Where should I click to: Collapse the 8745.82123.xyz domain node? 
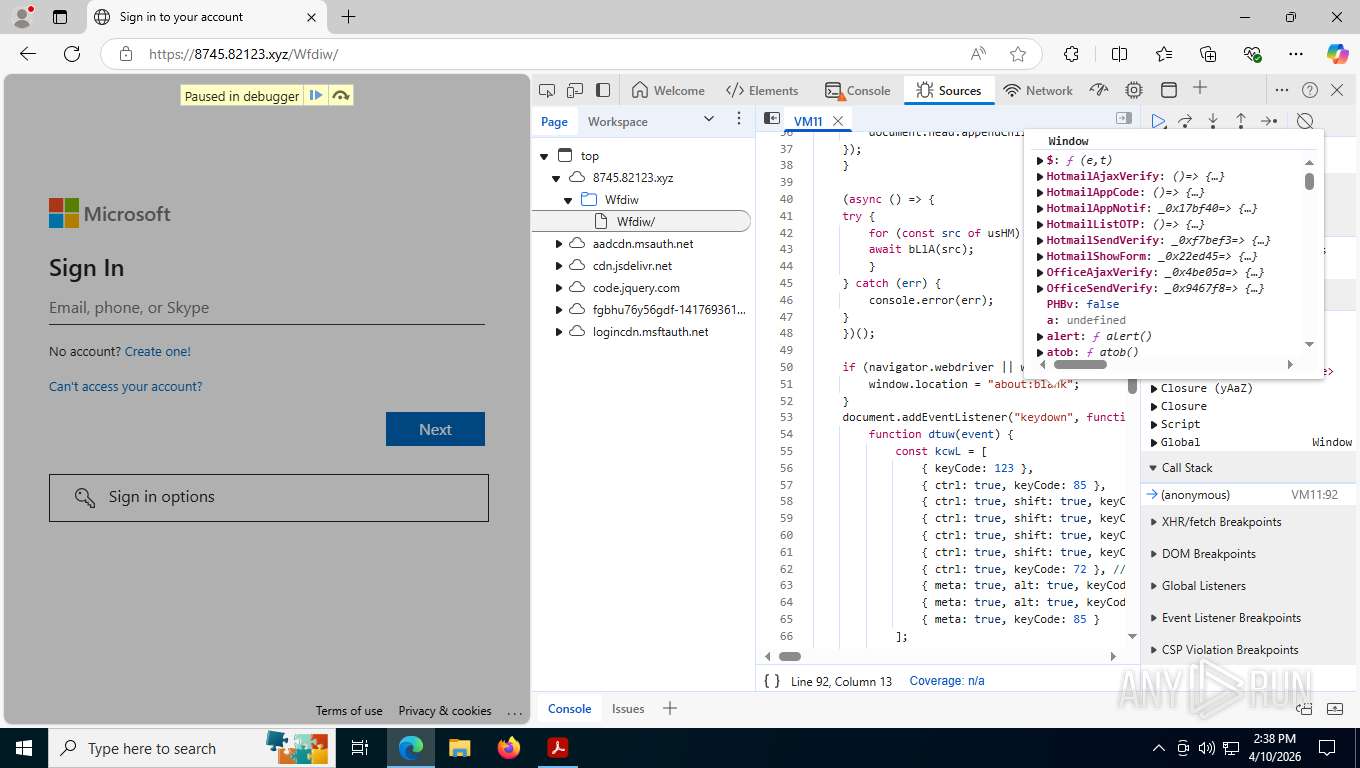coord(556,178)
